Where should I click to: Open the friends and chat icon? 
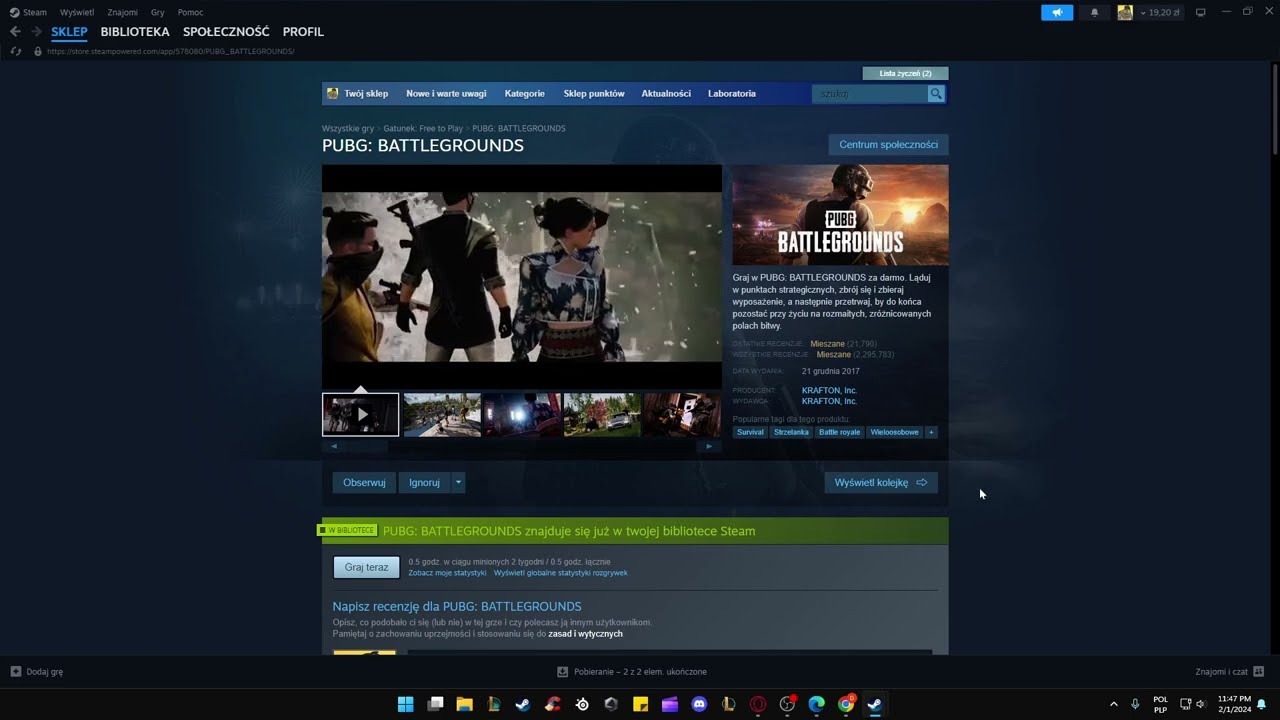pos(1259,672)
